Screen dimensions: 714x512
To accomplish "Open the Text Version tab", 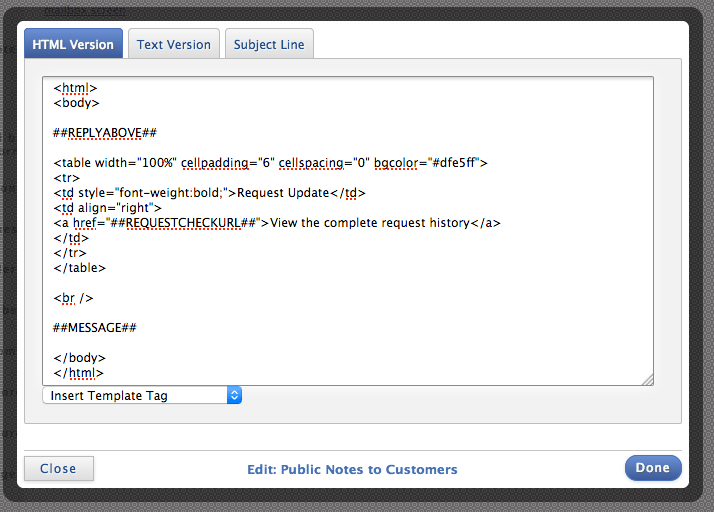I will [174, 44].
